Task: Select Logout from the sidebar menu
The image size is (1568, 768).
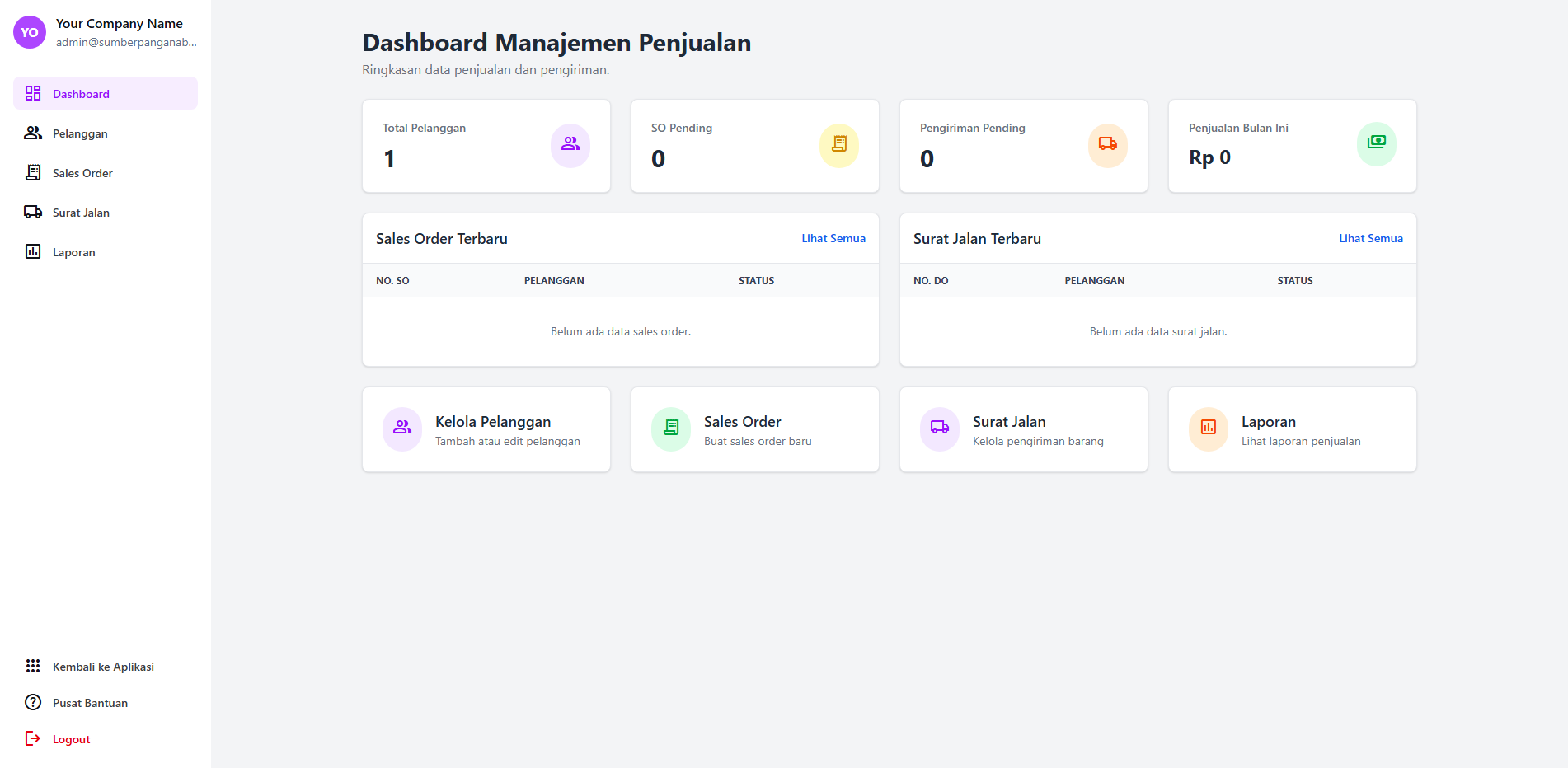Action: click(70, 738)
